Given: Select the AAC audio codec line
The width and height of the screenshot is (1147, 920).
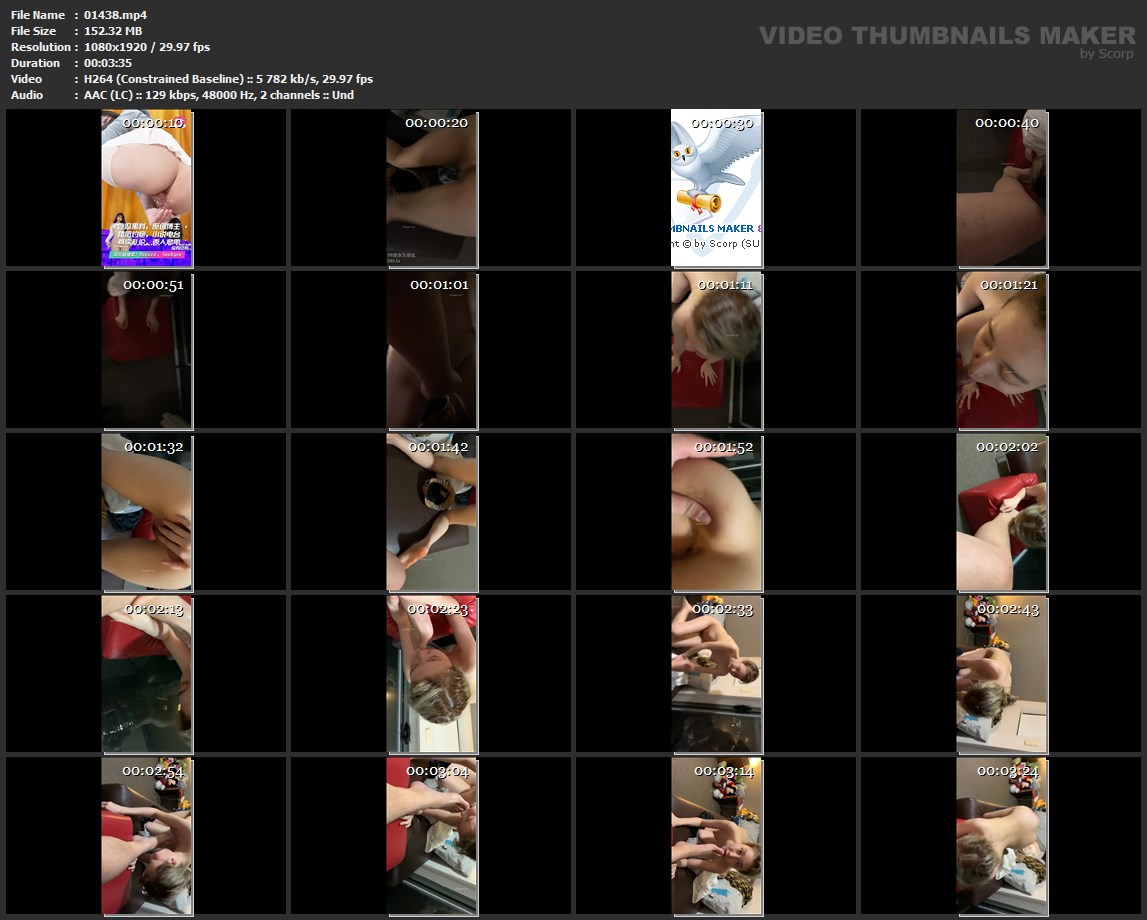Looking at the screenshot, I should click(219, 95).
